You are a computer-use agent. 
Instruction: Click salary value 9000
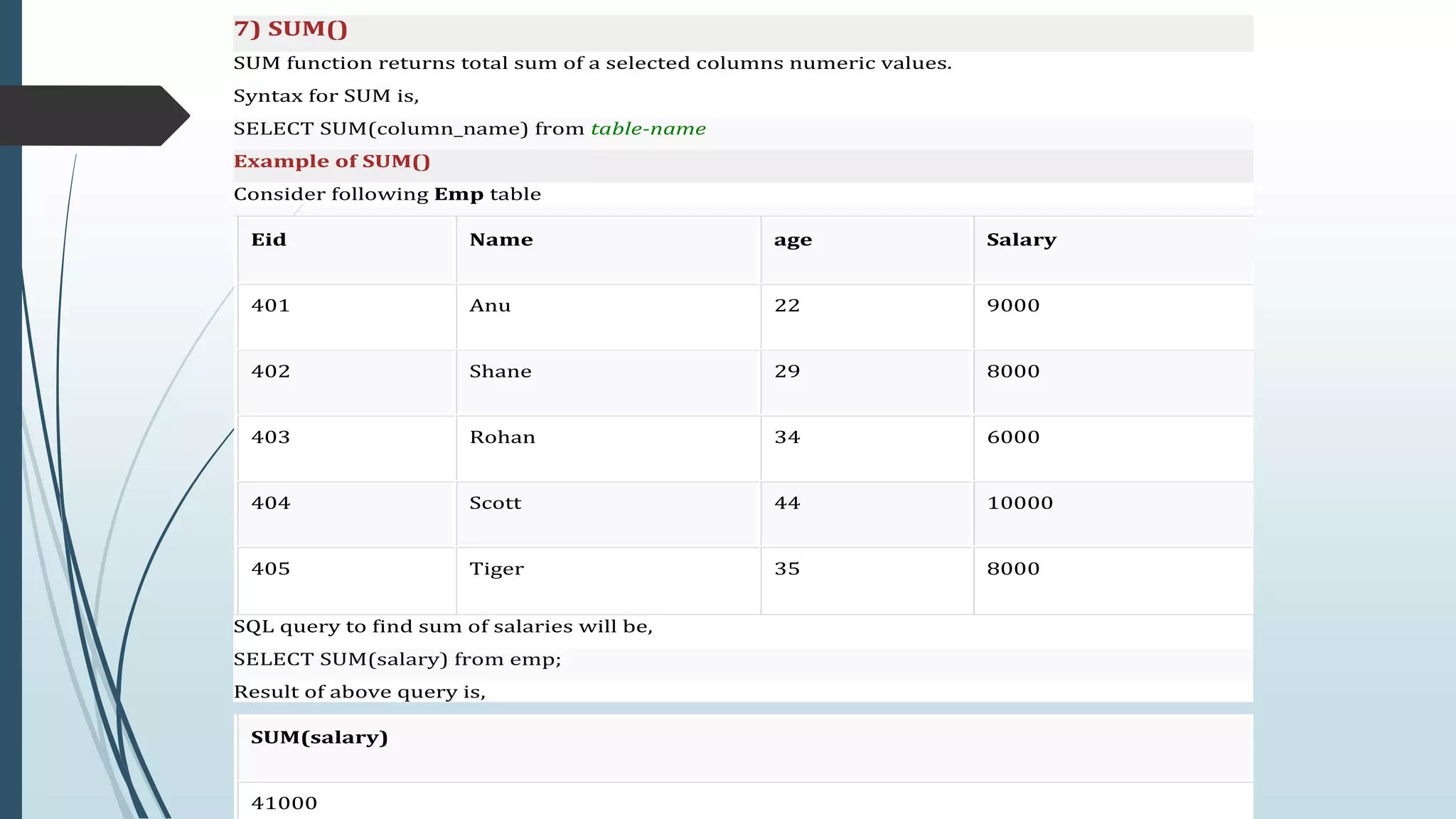[1013, 306]
